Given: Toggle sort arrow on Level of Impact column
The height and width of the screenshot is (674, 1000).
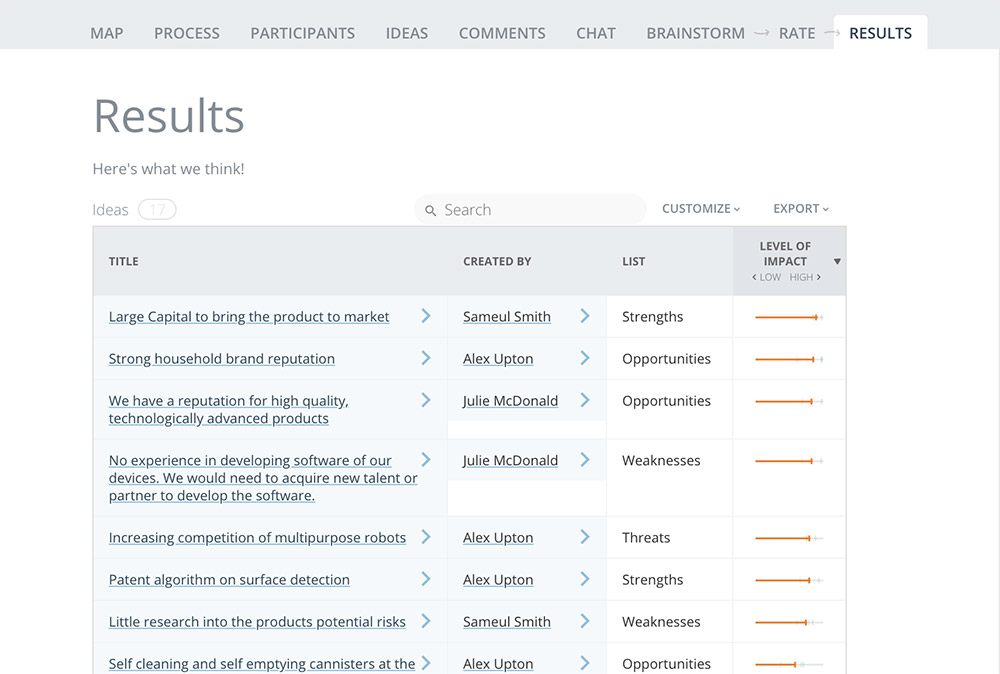Looking at the screenshot, I should click(x=837, y=261).
